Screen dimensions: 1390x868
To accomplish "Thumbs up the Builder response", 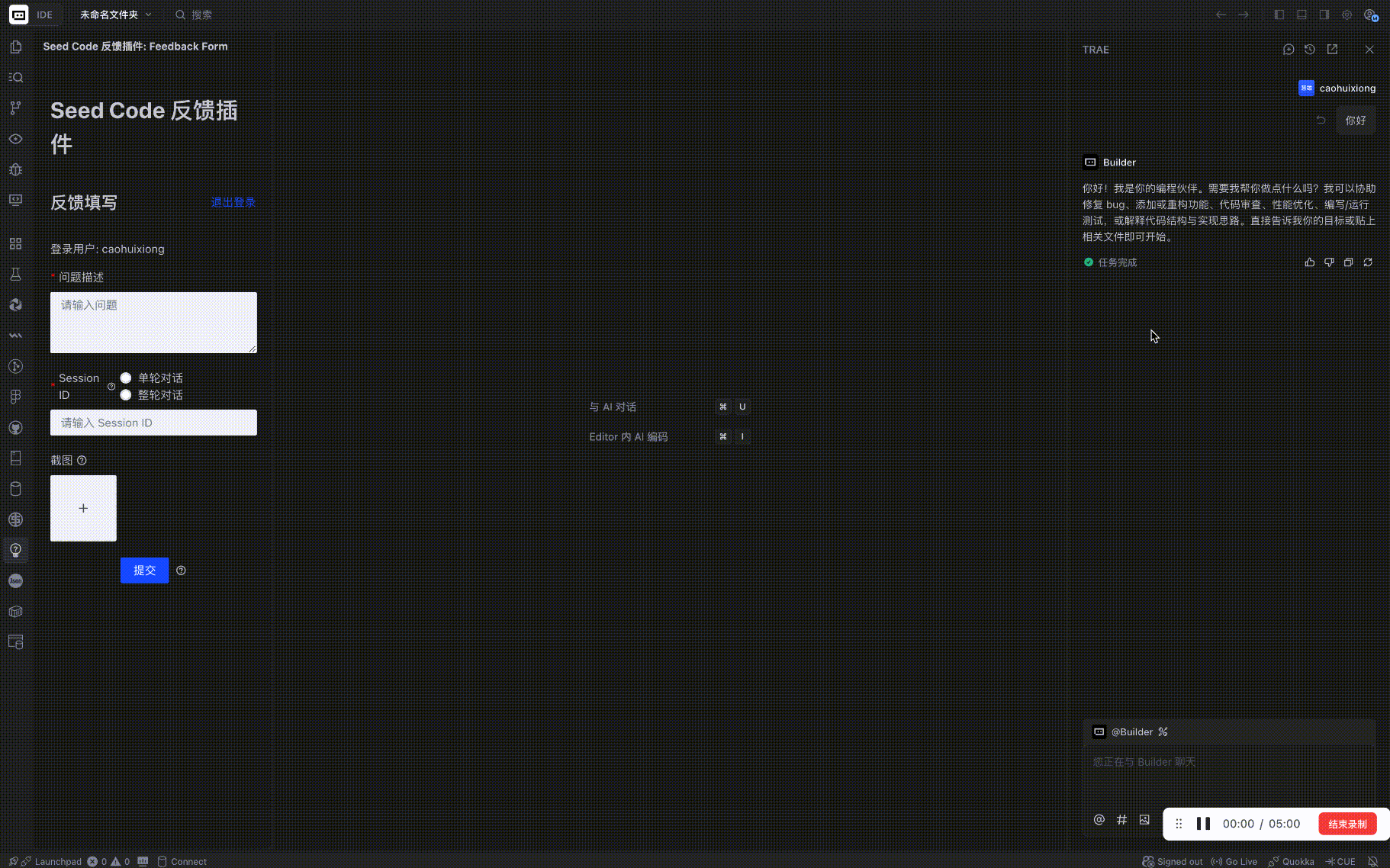I will point(1310,262).
